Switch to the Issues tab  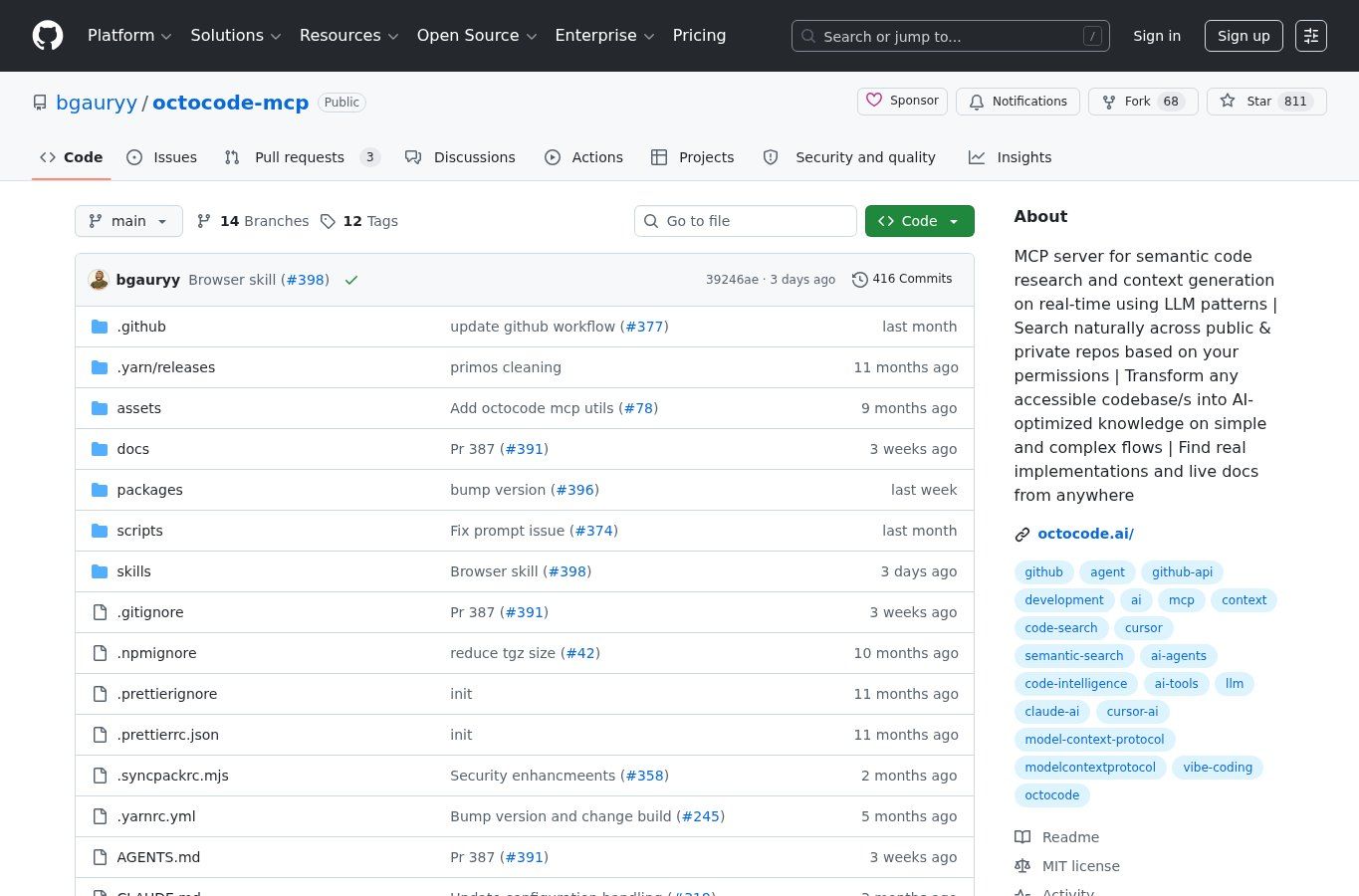[x=162, y=157]
